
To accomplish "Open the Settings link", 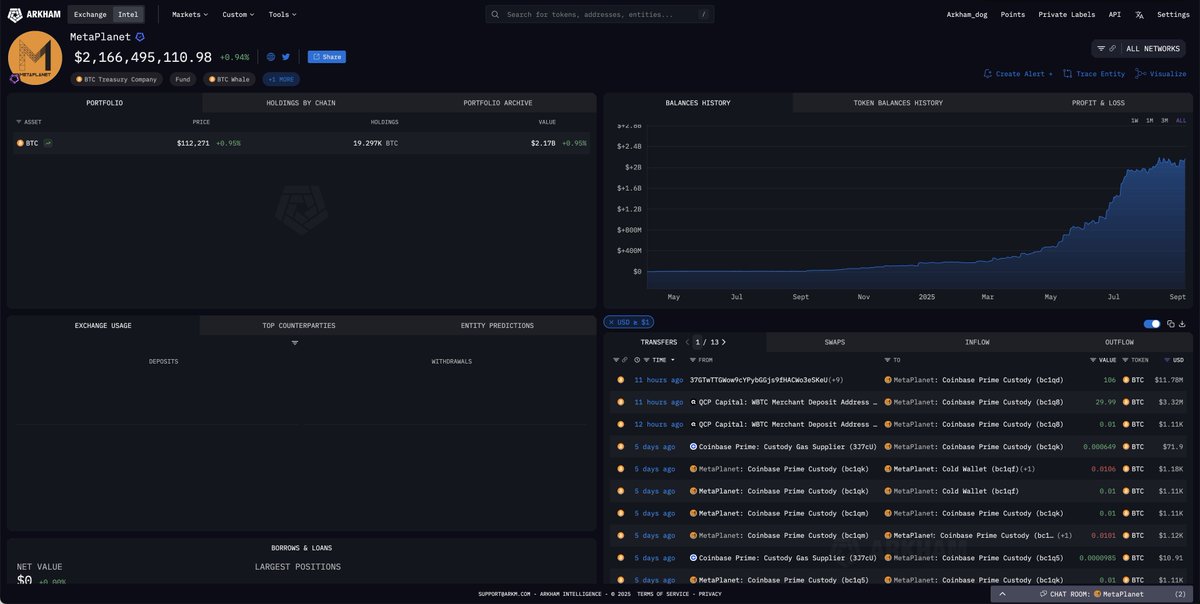I will click(x=1173, y=15).
